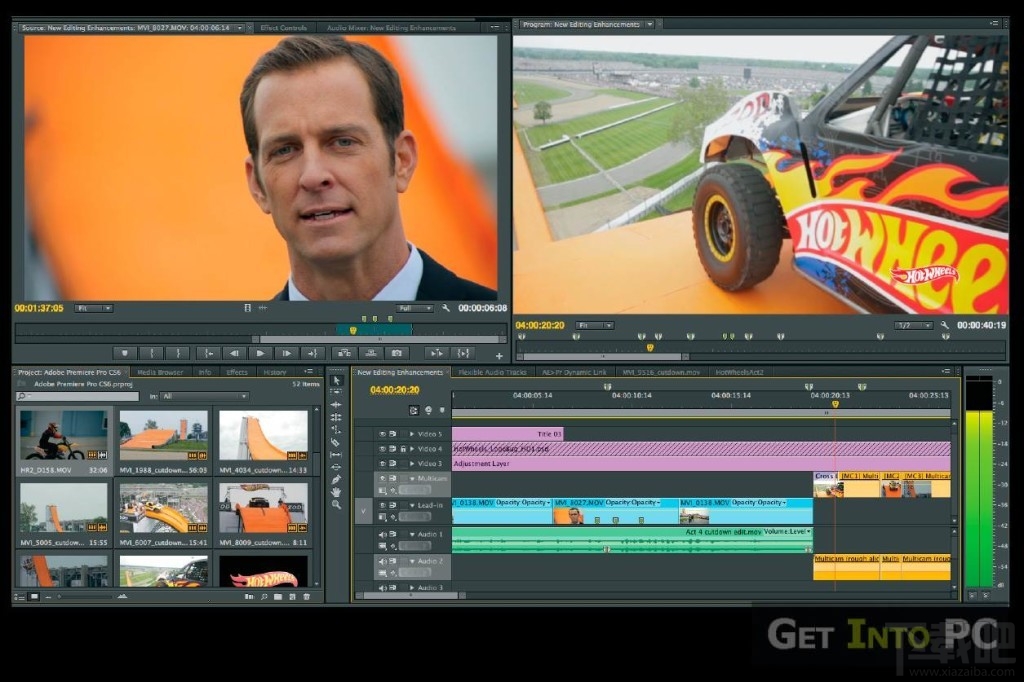Toggle the Snap magnet in the timeline
1024x682 pixels.
coord(414,410)
